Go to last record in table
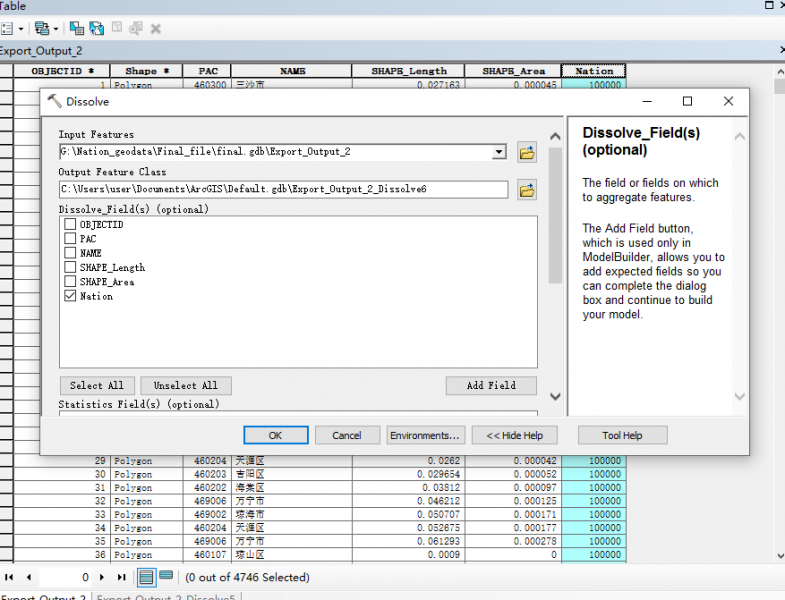 tap(121, 577)
